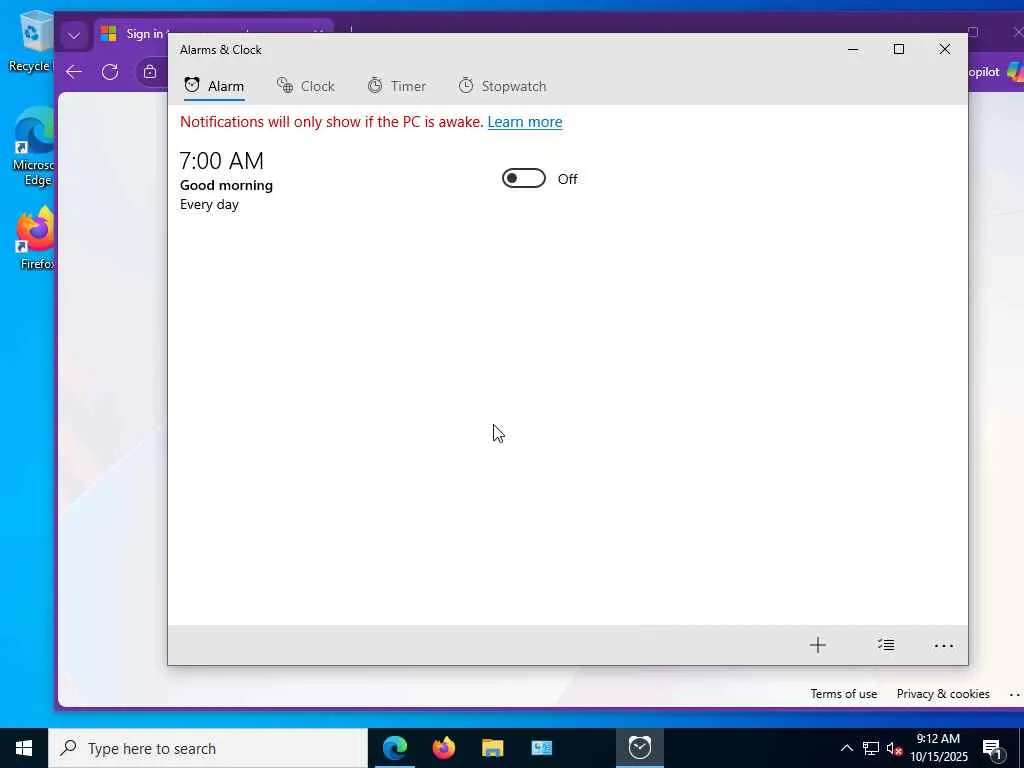Image resolution: width=1024 pixels, height=768 pixels.
Task: Add a new alarm with plus icon
Action: point(818,645)
